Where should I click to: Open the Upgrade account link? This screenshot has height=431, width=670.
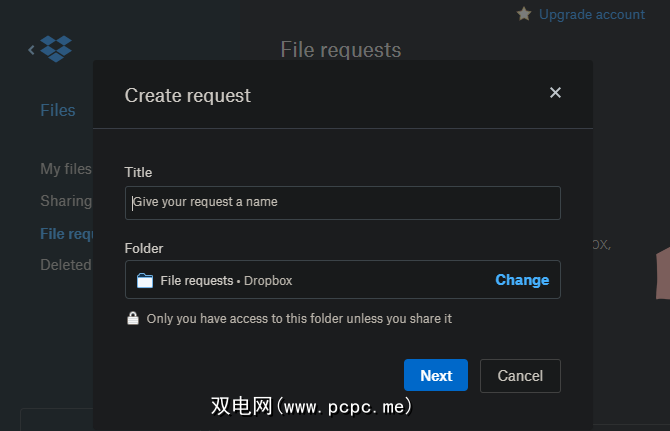(x=592, y=14)
